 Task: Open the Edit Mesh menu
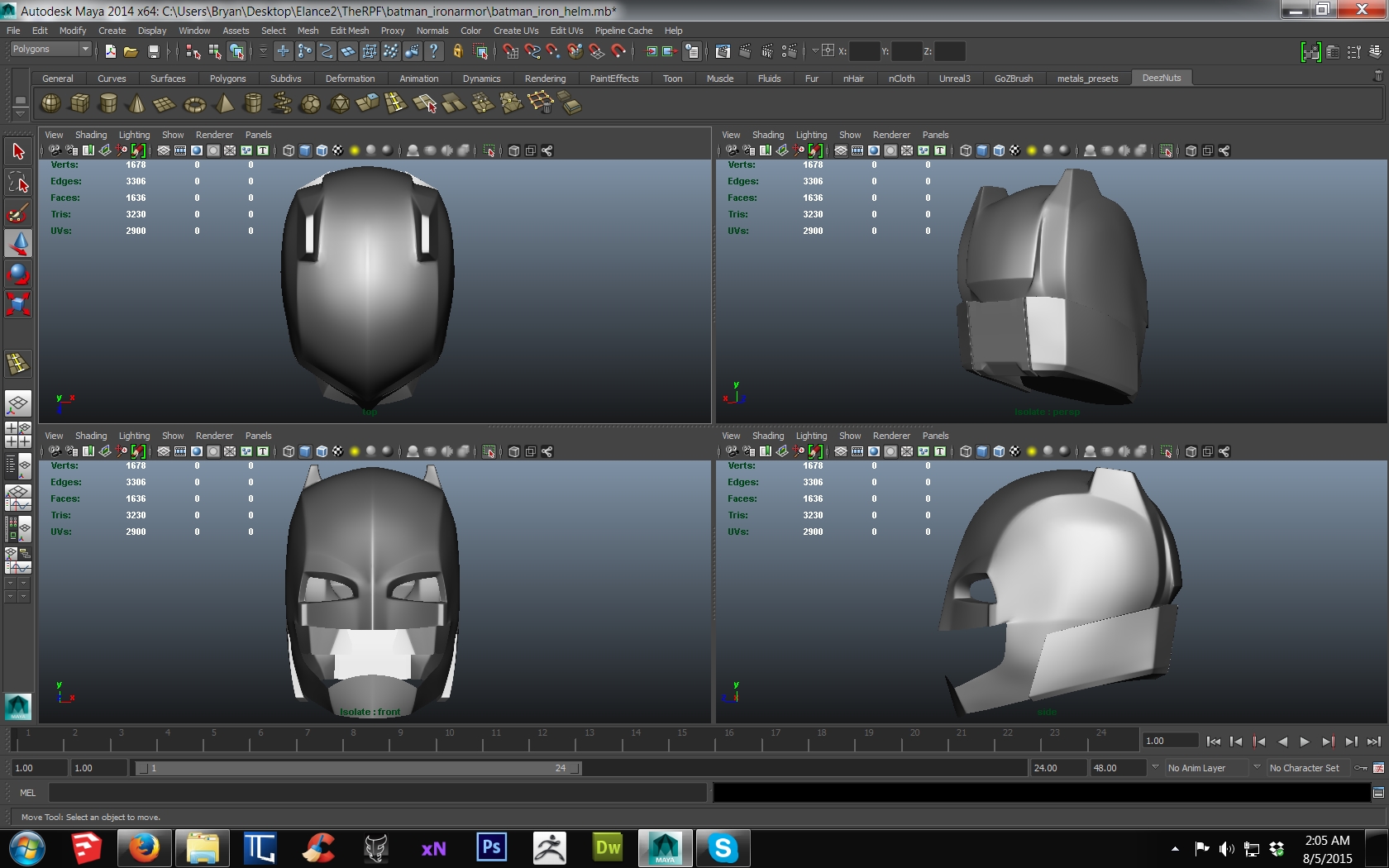tap(350, 31)
